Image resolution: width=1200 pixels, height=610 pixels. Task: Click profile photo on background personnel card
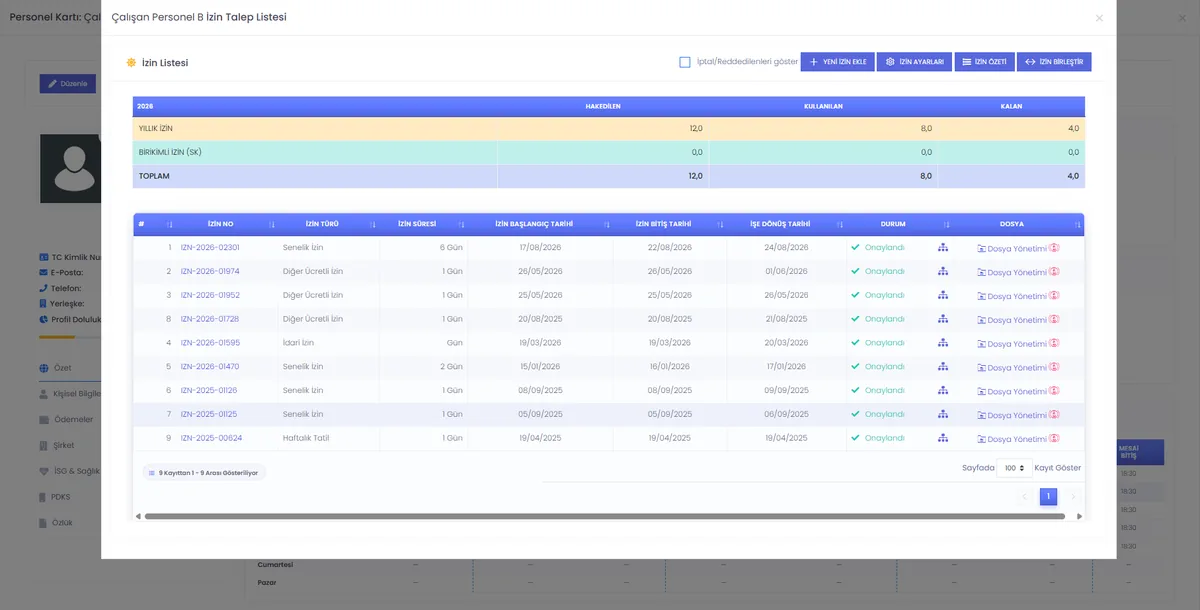pos(70,169)
